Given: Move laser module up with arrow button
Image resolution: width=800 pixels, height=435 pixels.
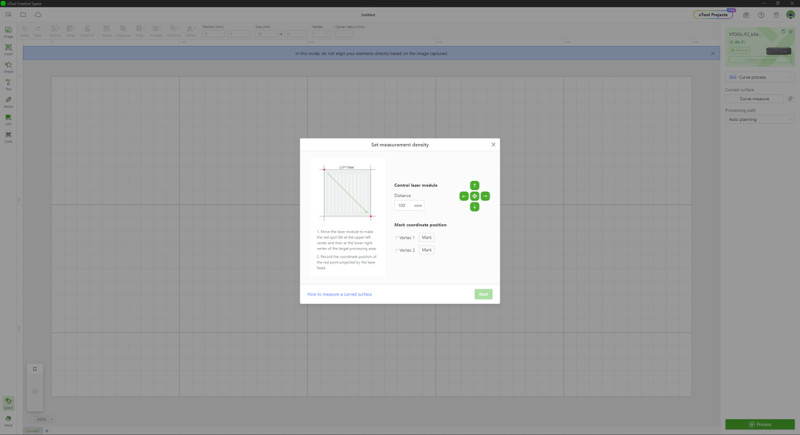Looking at the screenshot, I should 474,185.
